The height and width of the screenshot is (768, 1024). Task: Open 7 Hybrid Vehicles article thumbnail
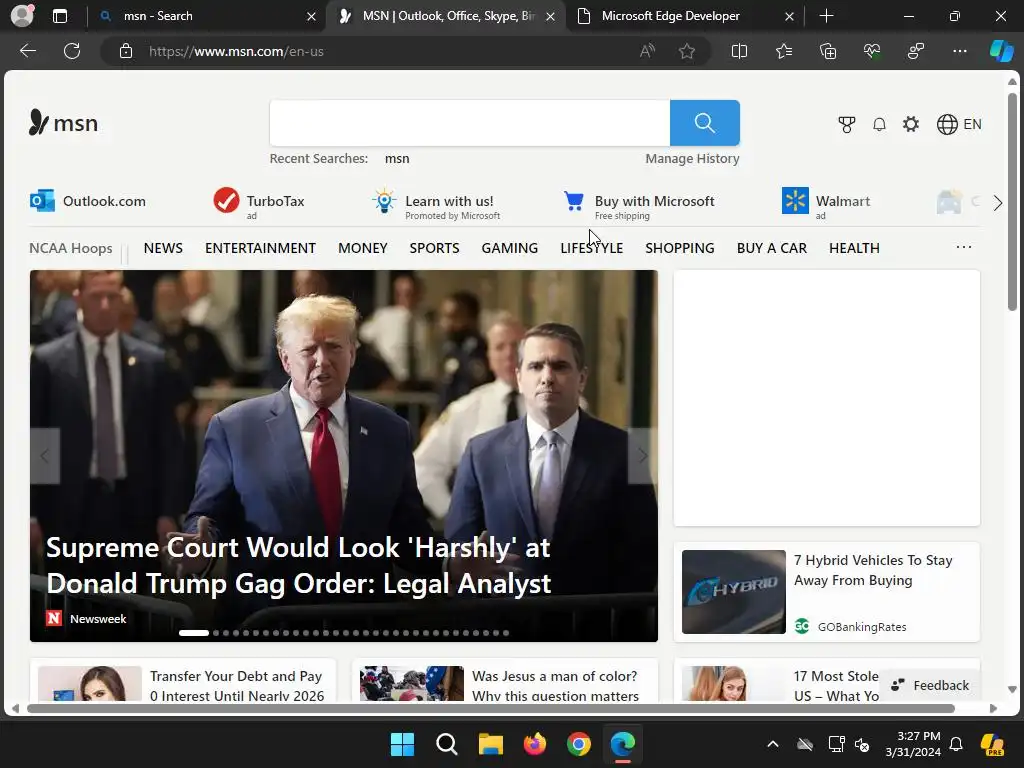(x=733, y=592)
